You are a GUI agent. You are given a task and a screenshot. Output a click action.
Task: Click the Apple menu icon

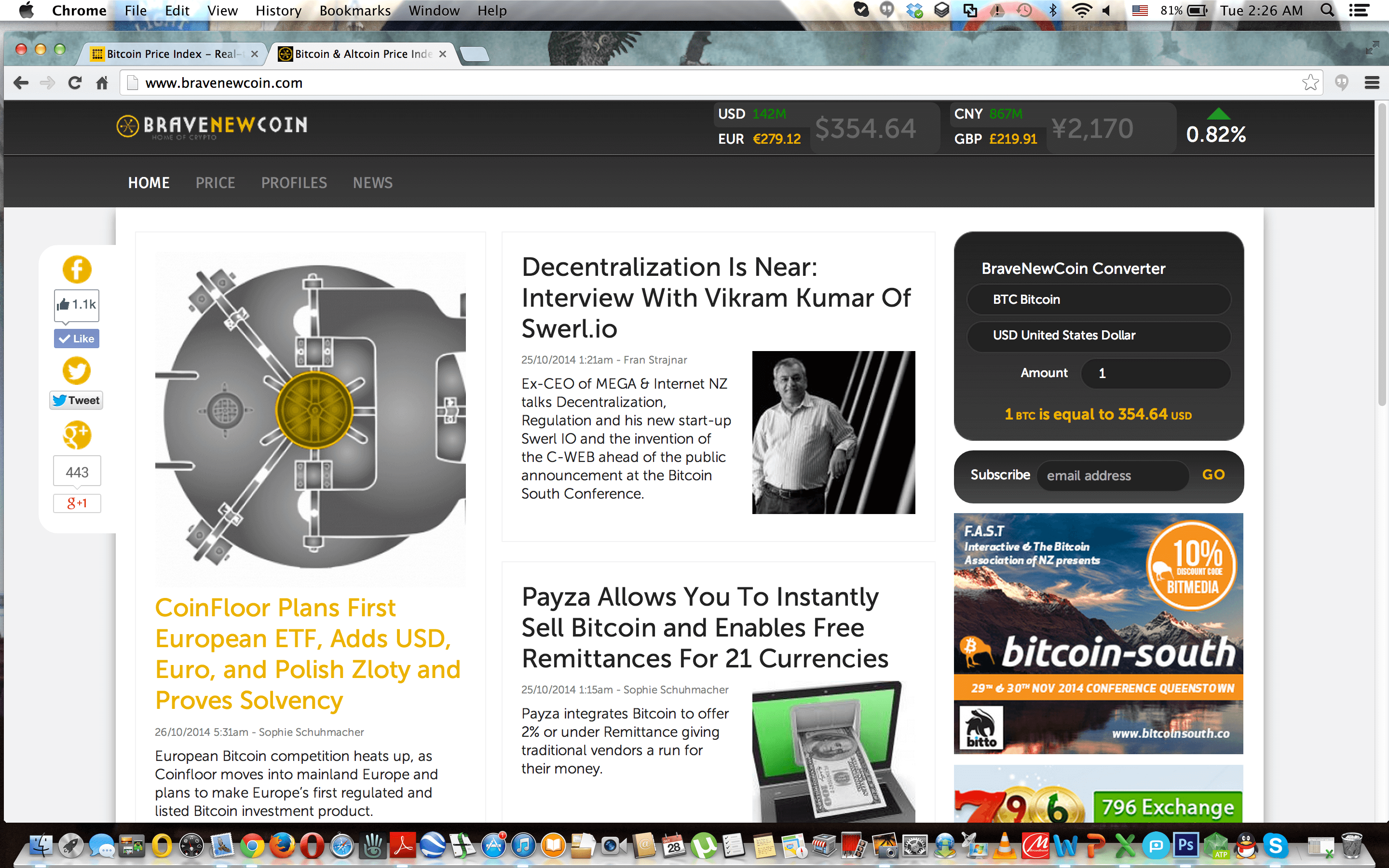26,10
